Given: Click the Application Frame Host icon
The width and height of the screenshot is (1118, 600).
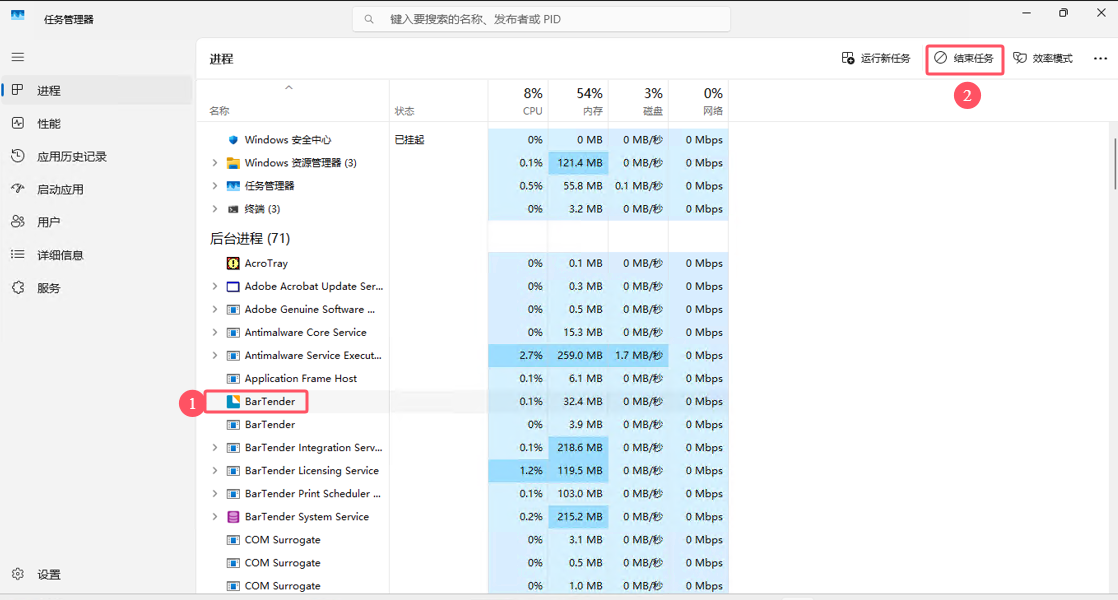Looking at the screenshot, I should point(233,378).
